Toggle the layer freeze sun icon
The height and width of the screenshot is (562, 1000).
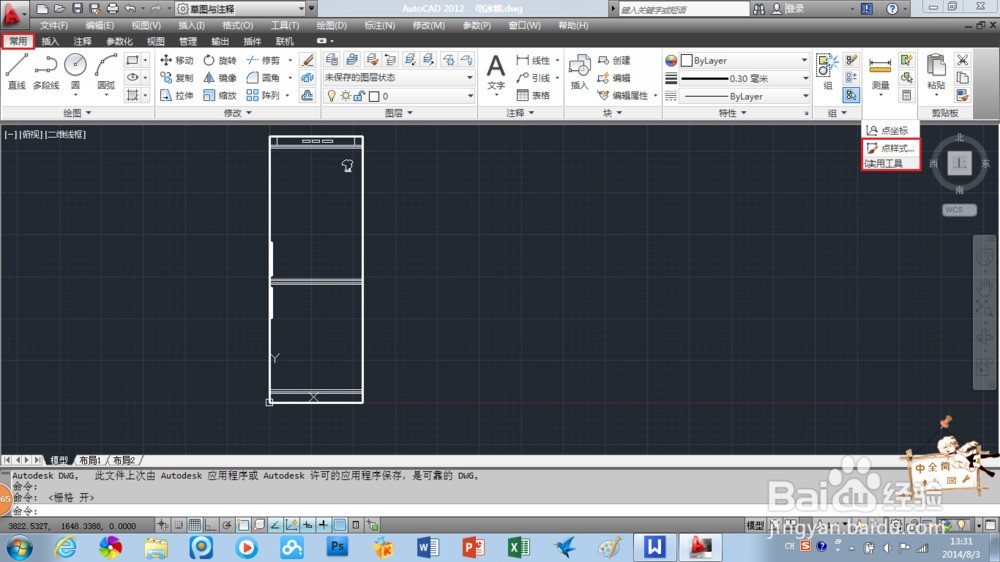345,97
